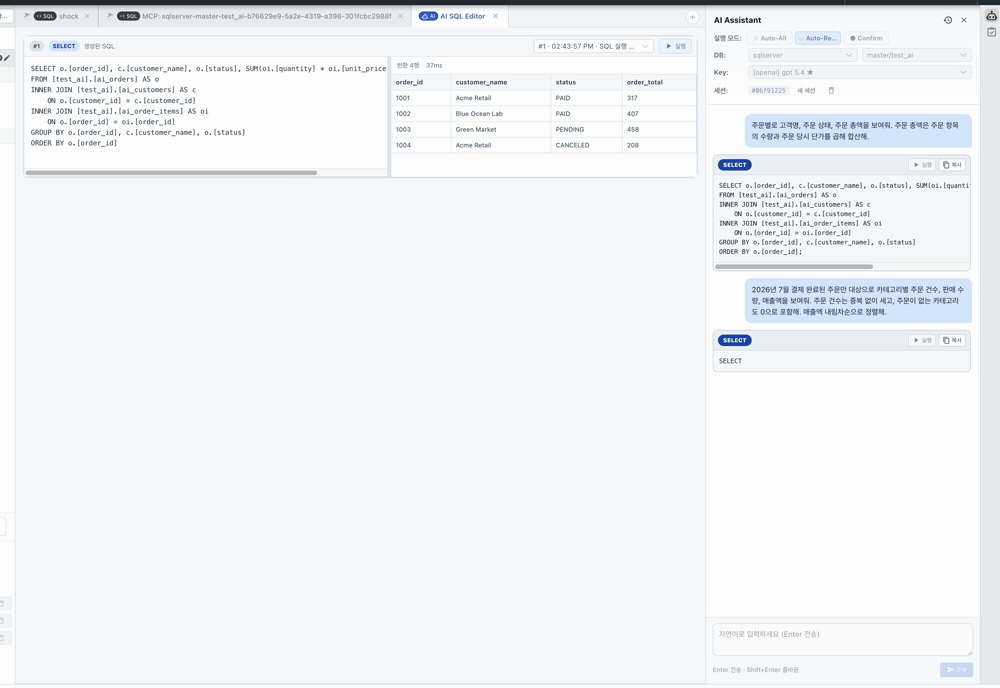1000x688 pixels.
Task: Click the robot AI assistant sidebar icon
Action: point(991,17)
